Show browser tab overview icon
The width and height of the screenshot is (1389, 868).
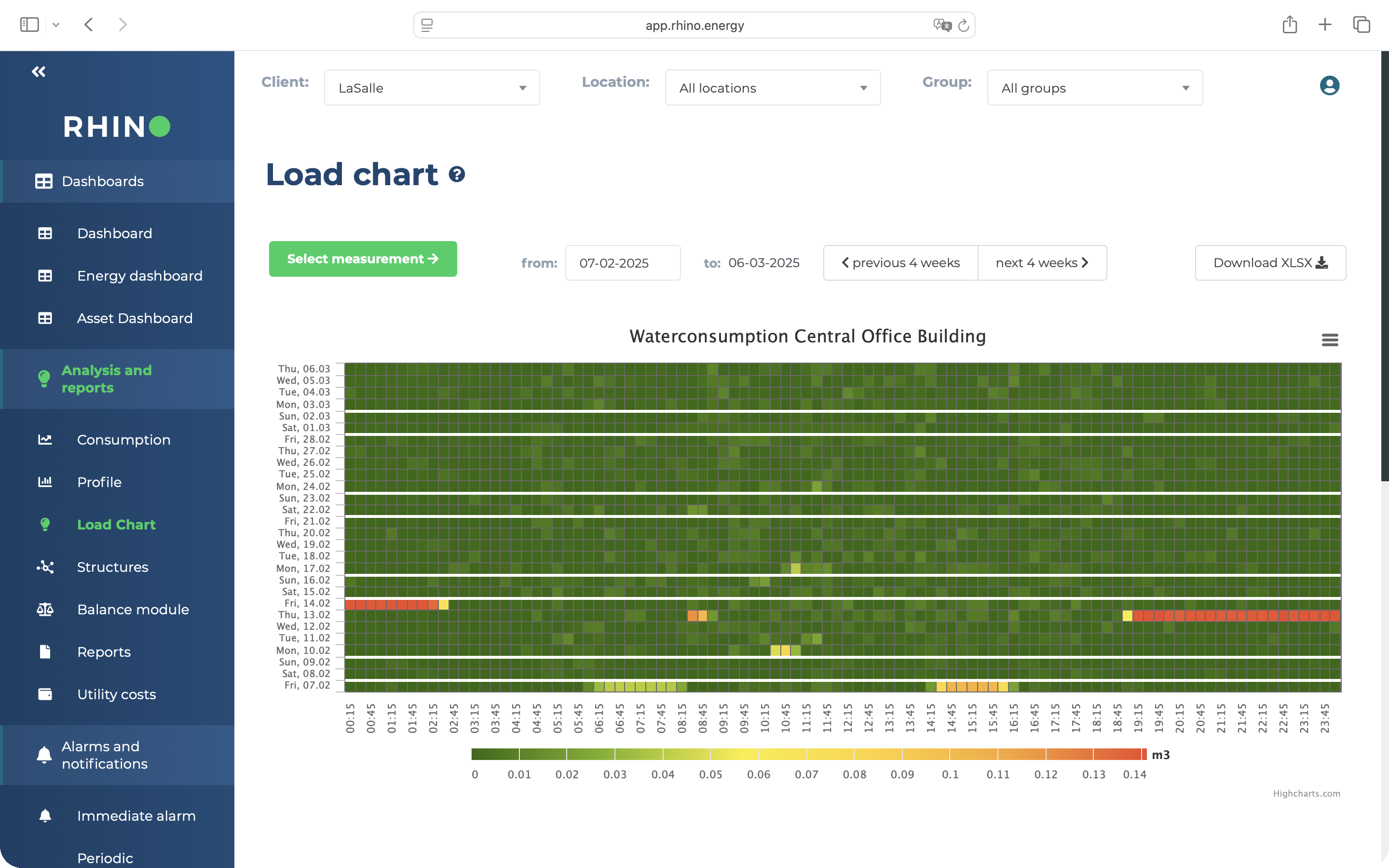click(1362, 25)
